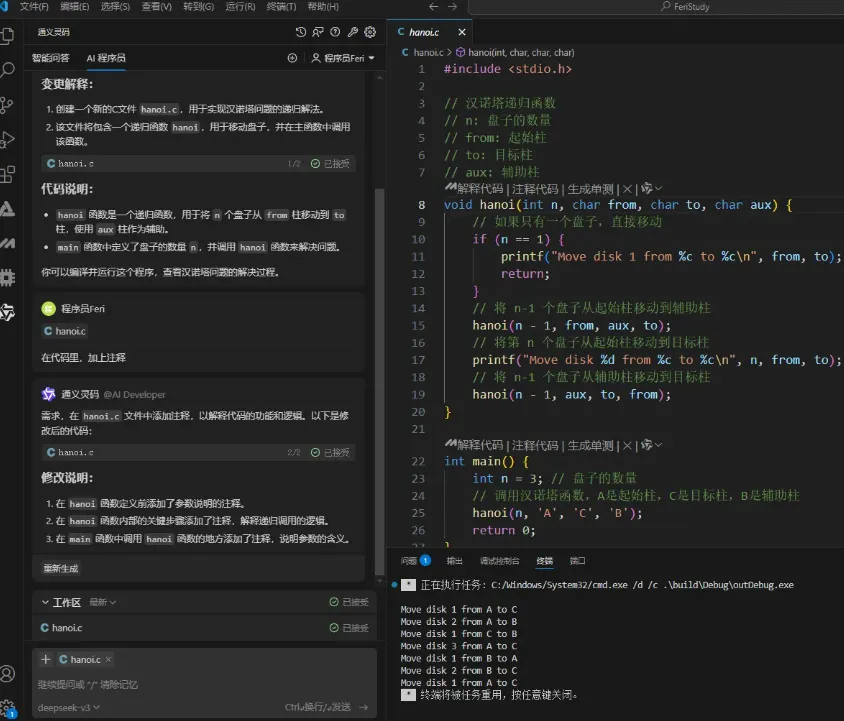Click 生成单测 above main function
Viewport: 844px width, 721px height.
[590, 445]
